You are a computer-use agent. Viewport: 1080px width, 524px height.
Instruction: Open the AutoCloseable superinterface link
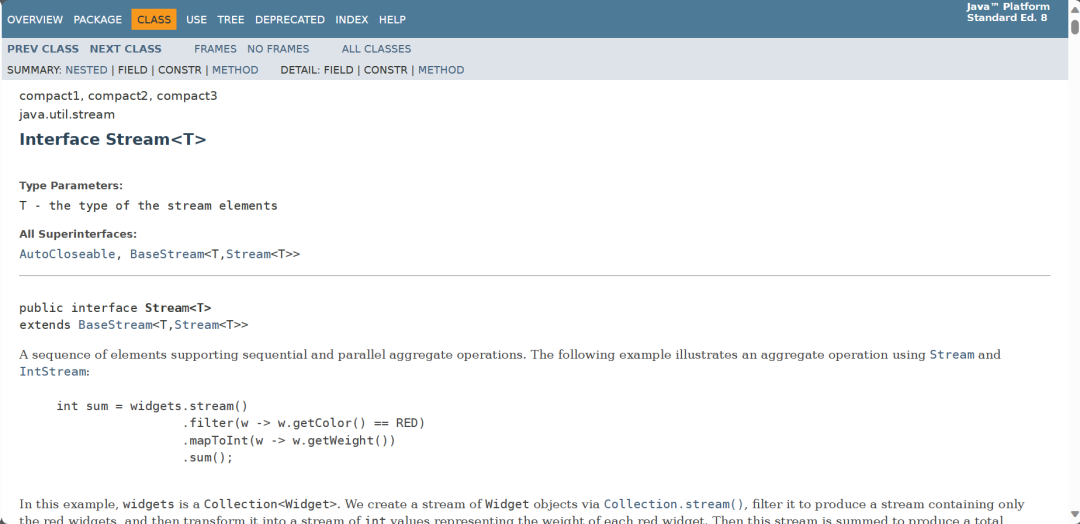(x=67, y=254)
